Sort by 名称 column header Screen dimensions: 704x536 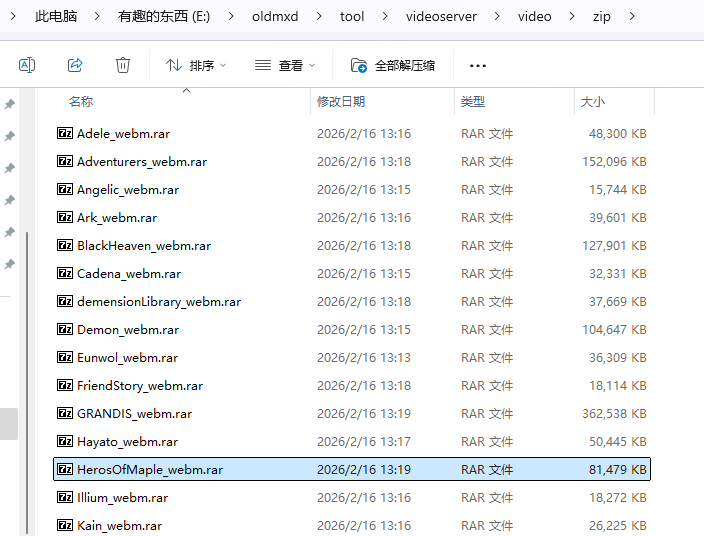(x=81, y=102)
